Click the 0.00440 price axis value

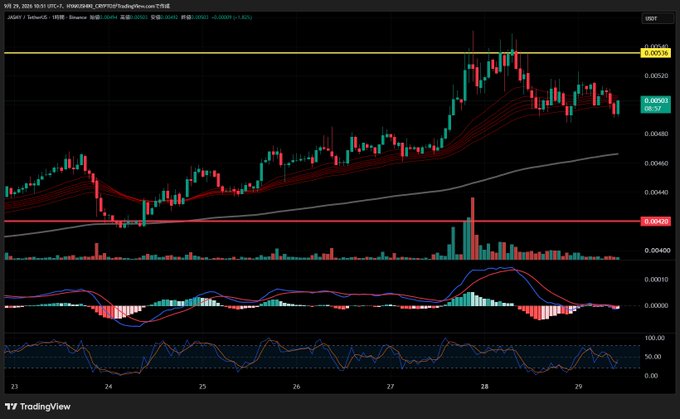656,192
